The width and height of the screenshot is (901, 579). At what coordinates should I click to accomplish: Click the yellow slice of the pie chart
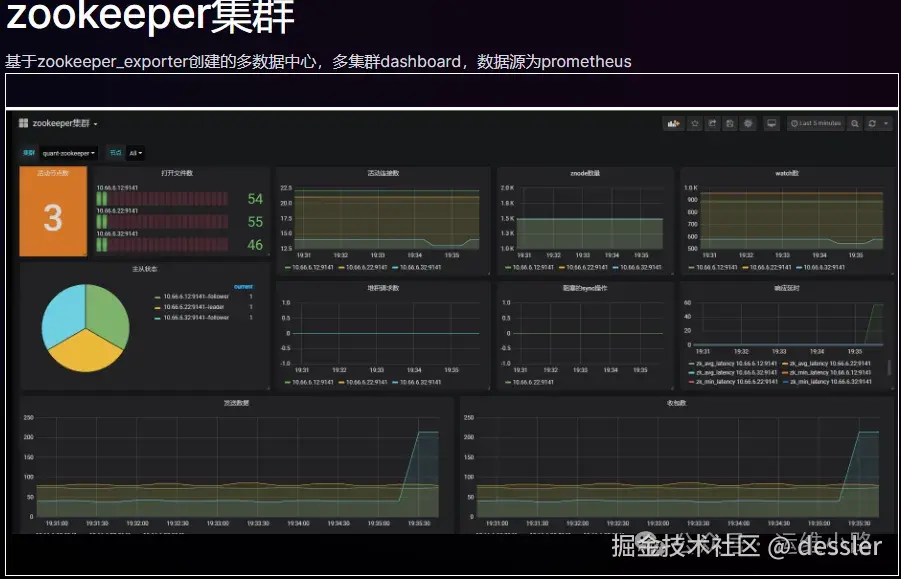(86, 352)
